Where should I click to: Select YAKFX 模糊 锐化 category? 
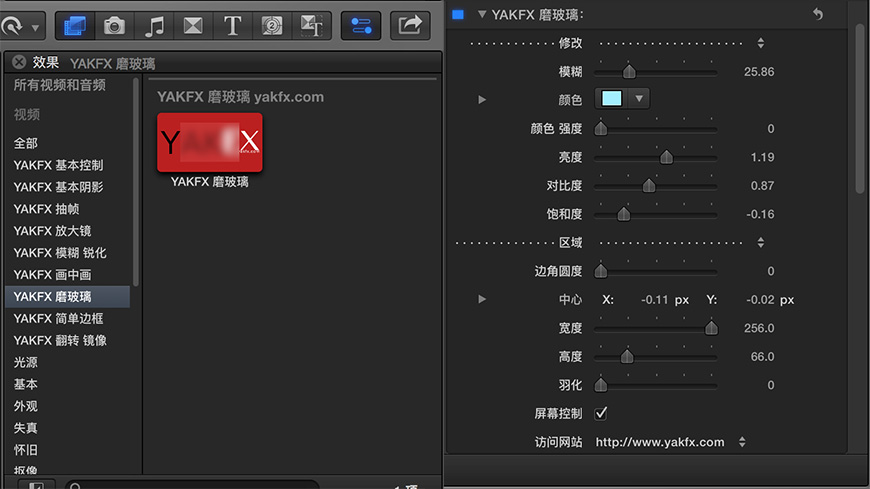tap(60, 253)
